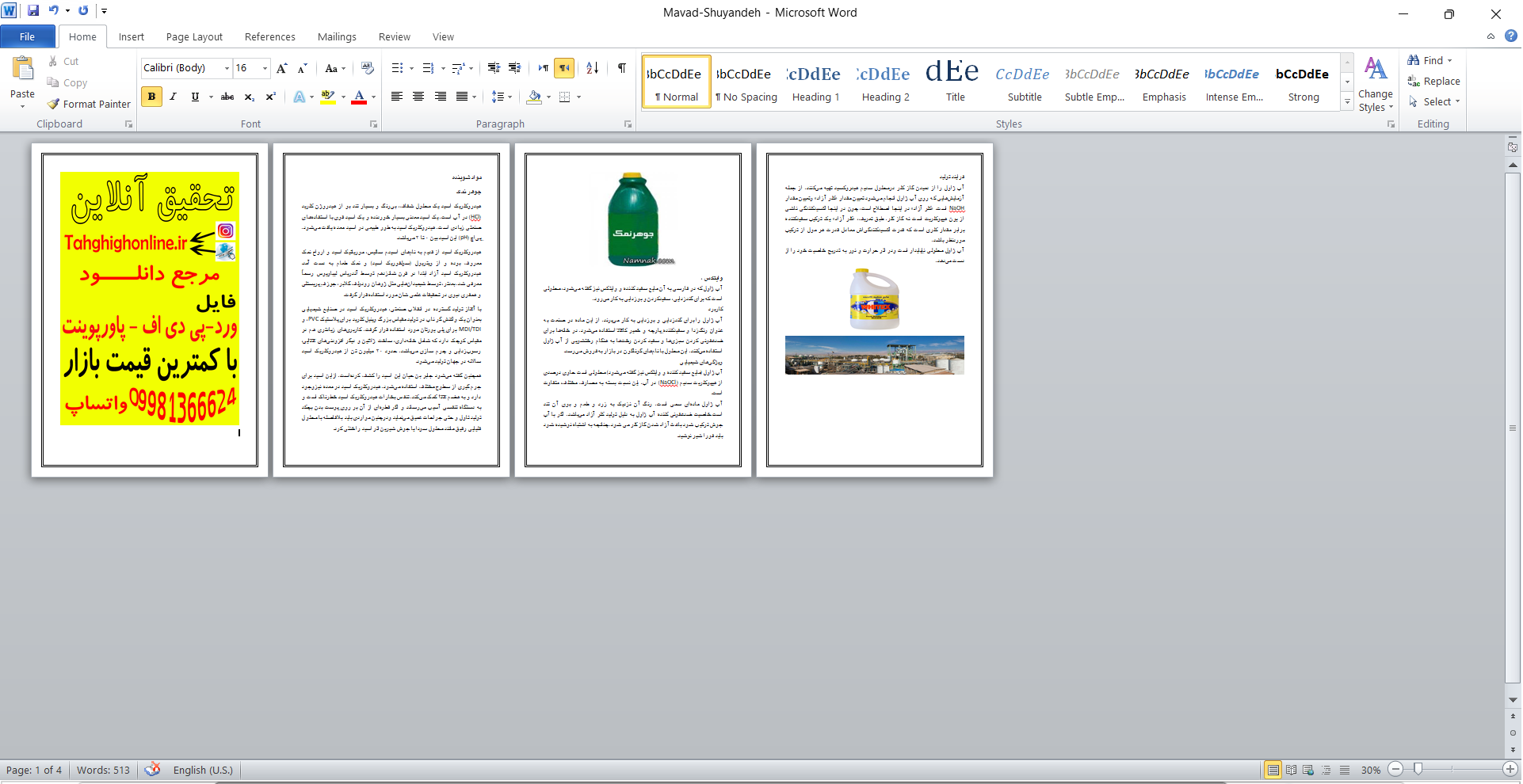Click the Sort A-Z icon
Image resolution: width=1523 pixels, height=784 pixels.
tap(592, 68)
